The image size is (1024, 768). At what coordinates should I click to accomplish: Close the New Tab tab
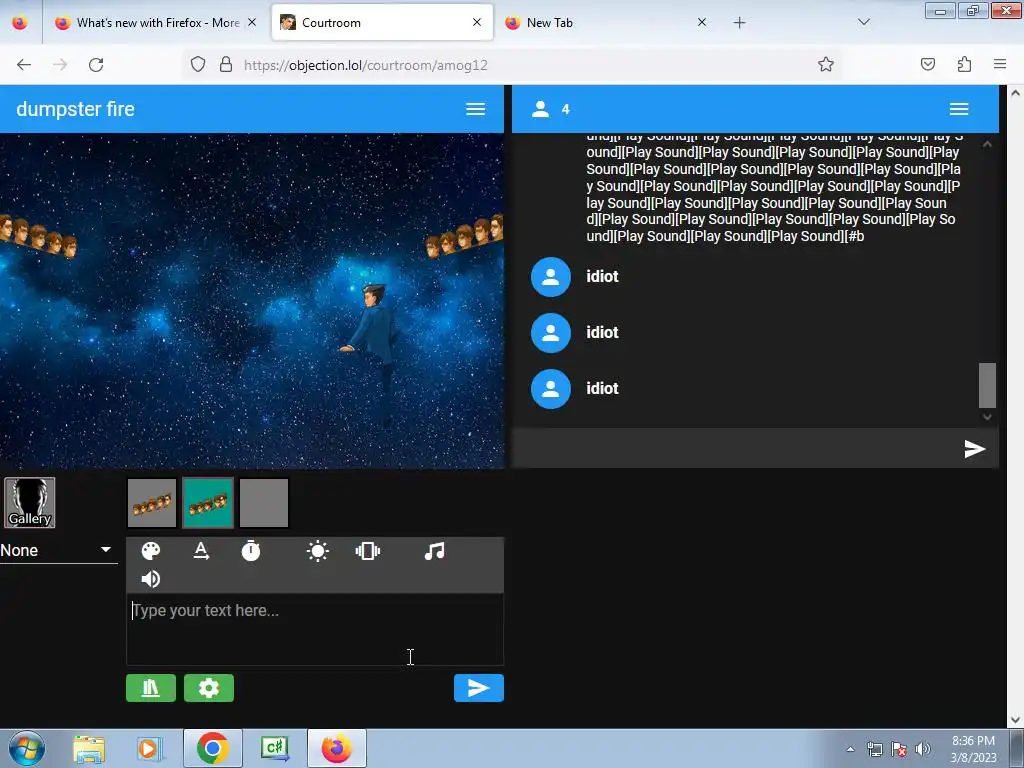(x=701, y=22)
